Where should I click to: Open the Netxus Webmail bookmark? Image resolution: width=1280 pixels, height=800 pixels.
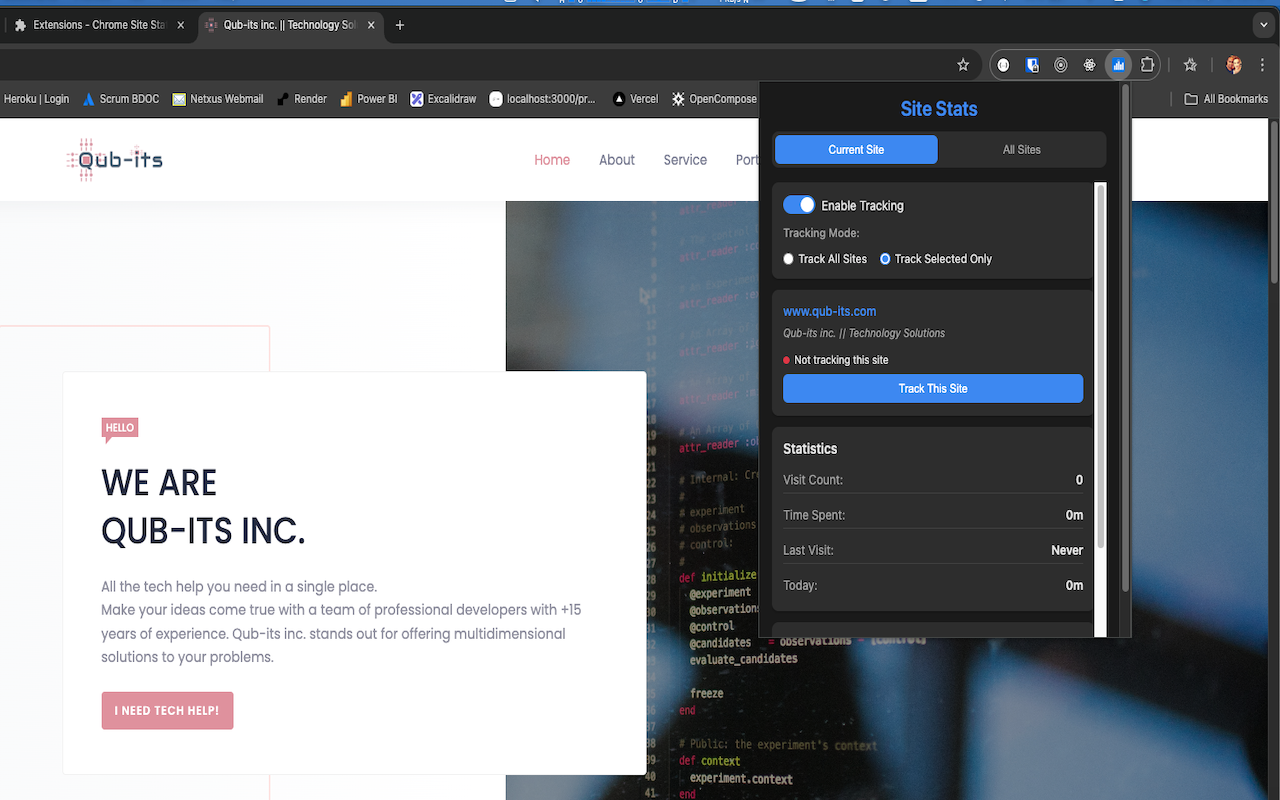pos(218,99)
